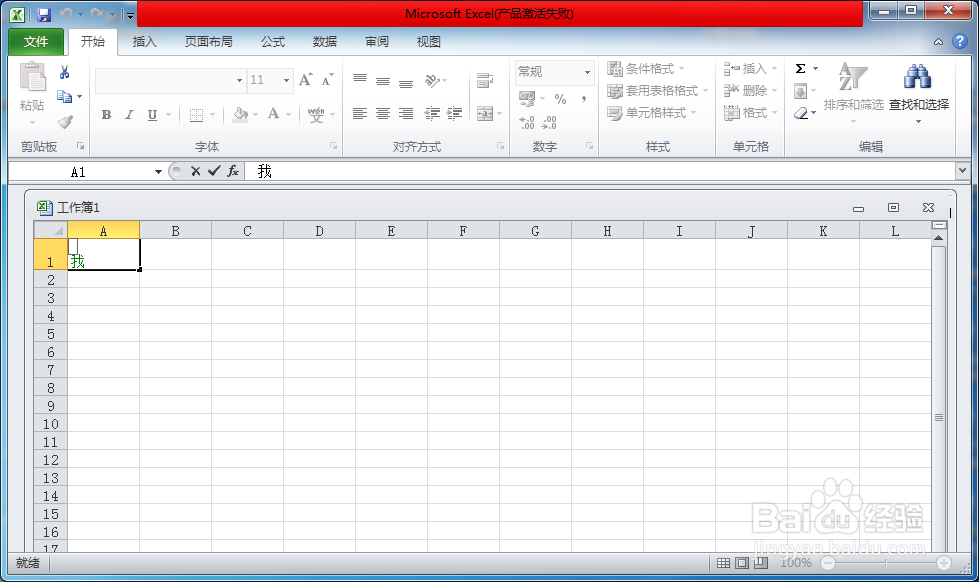This screenshot has height=582, width=979.
Task: Click the Decrease Font Size icon
Action: (x=327, y=80)
